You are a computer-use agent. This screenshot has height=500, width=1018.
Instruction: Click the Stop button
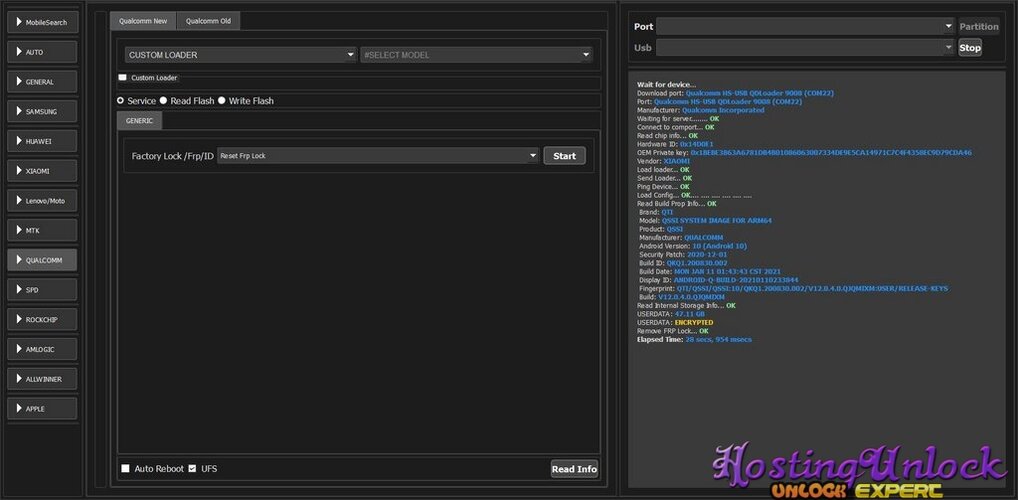coord(970,47)
